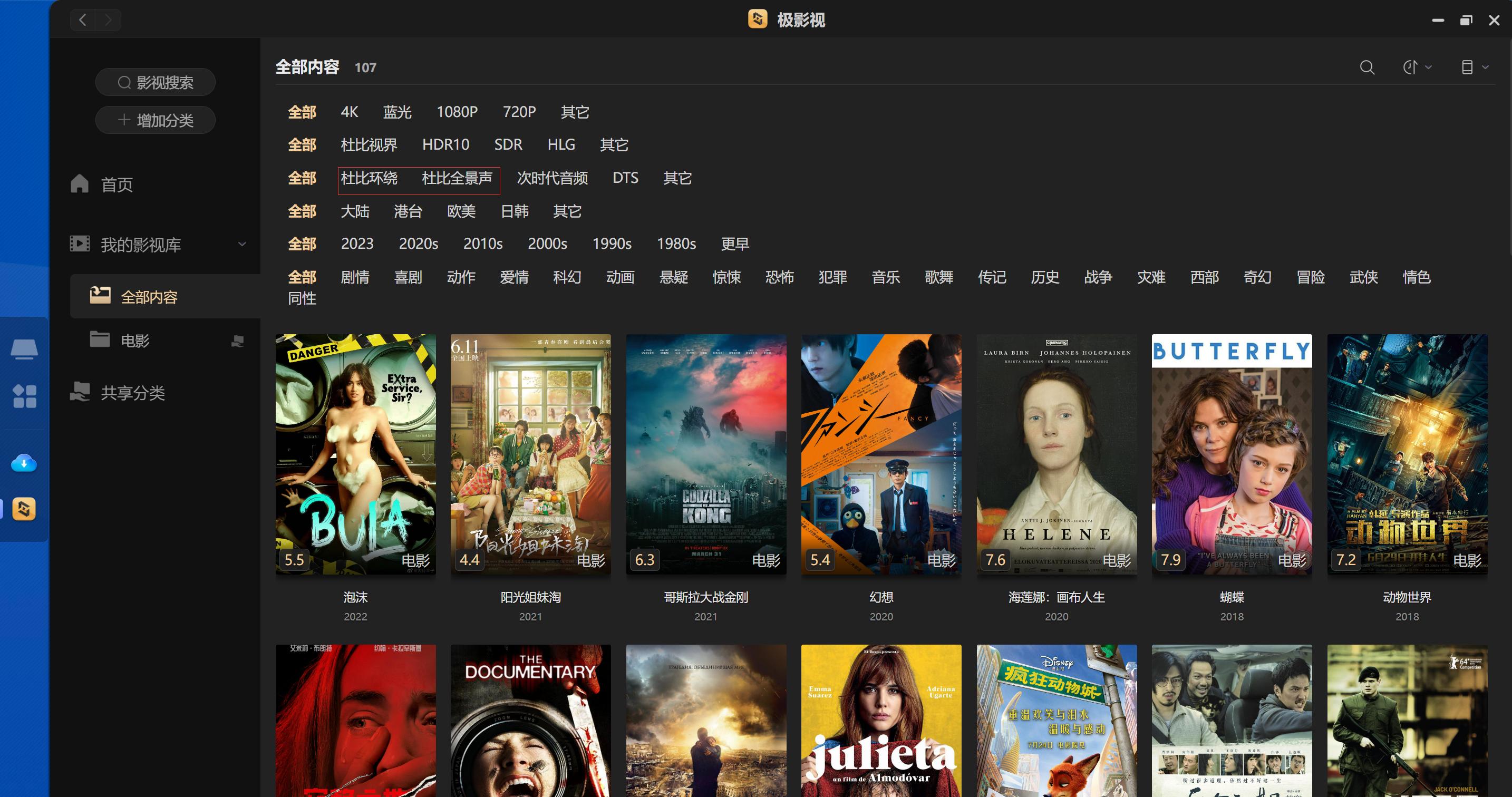Filter by 4K resolution

coord(349,112)
